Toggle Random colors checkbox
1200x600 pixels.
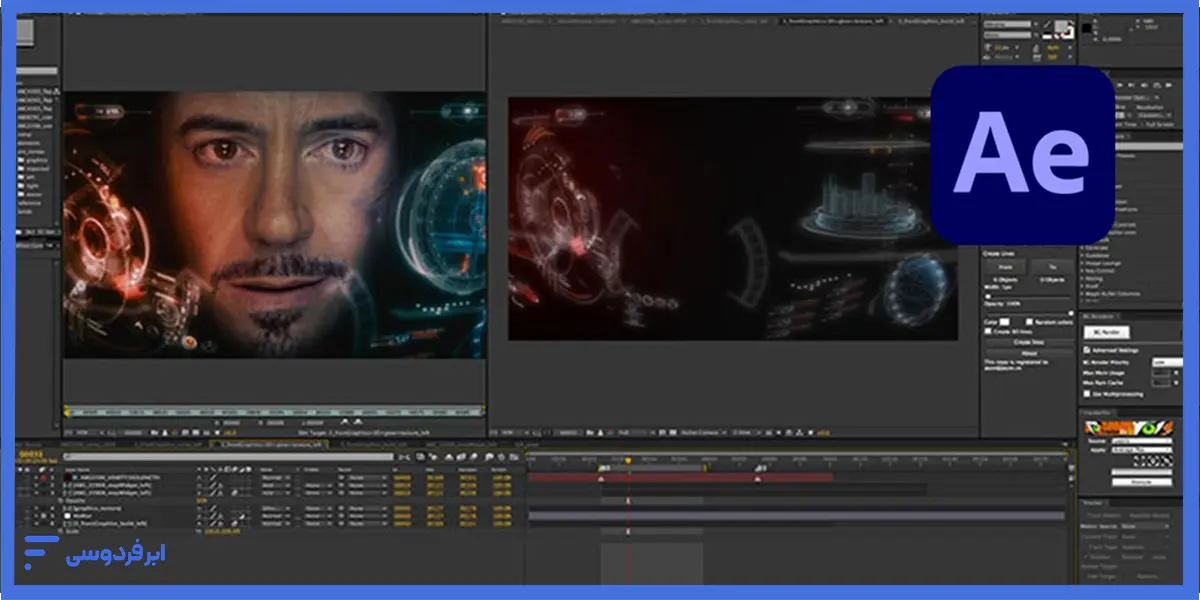click(x=1029, y=322)
